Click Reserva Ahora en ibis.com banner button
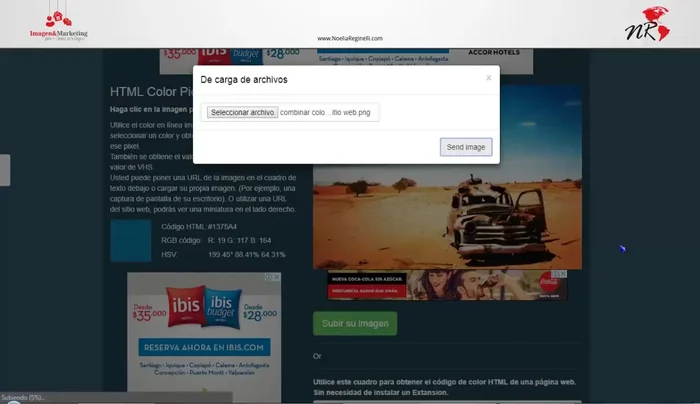Viewport: 700px width, 404px height. click(203, 347)
